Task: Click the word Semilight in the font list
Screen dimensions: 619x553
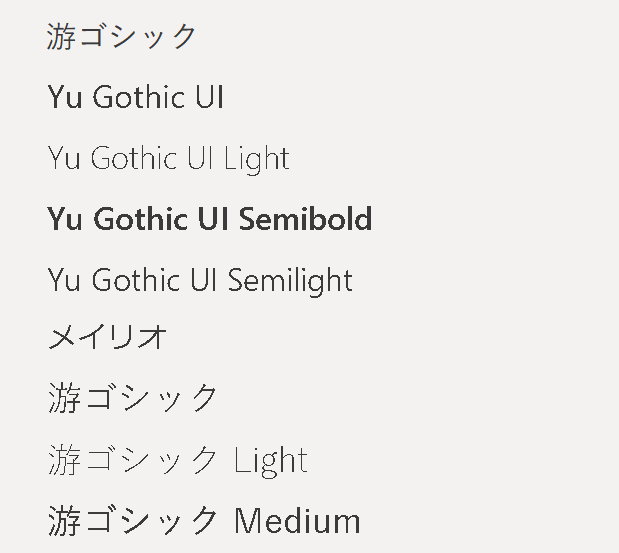Action: (x=290, y=281)
